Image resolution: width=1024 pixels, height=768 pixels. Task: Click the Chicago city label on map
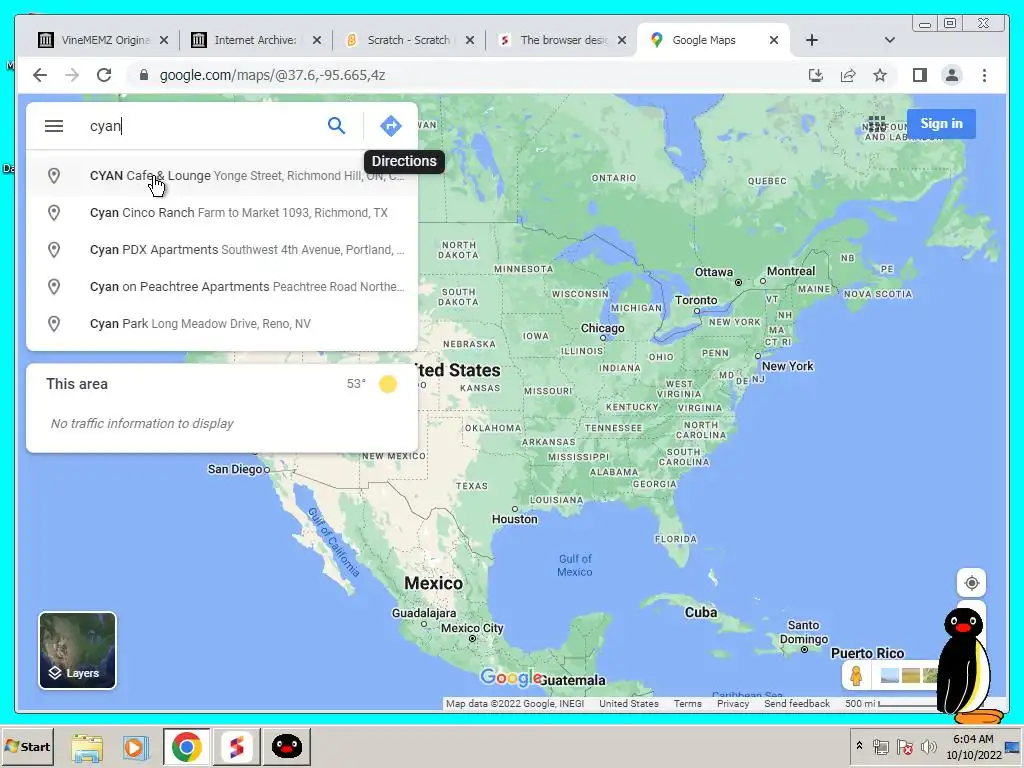pyautogui.click(x=602, y=328)
